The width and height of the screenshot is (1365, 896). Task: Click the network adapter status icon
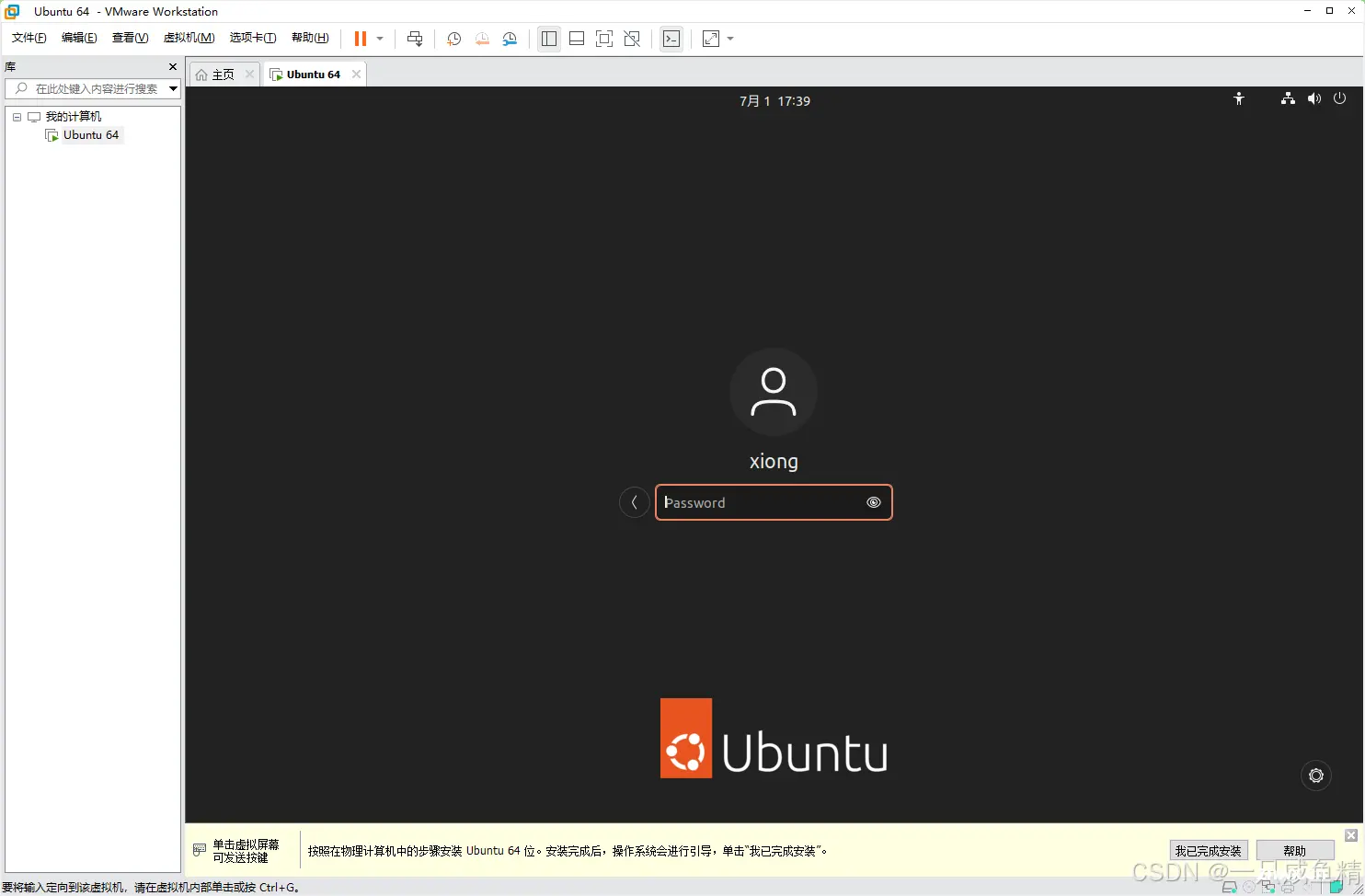1268,888
